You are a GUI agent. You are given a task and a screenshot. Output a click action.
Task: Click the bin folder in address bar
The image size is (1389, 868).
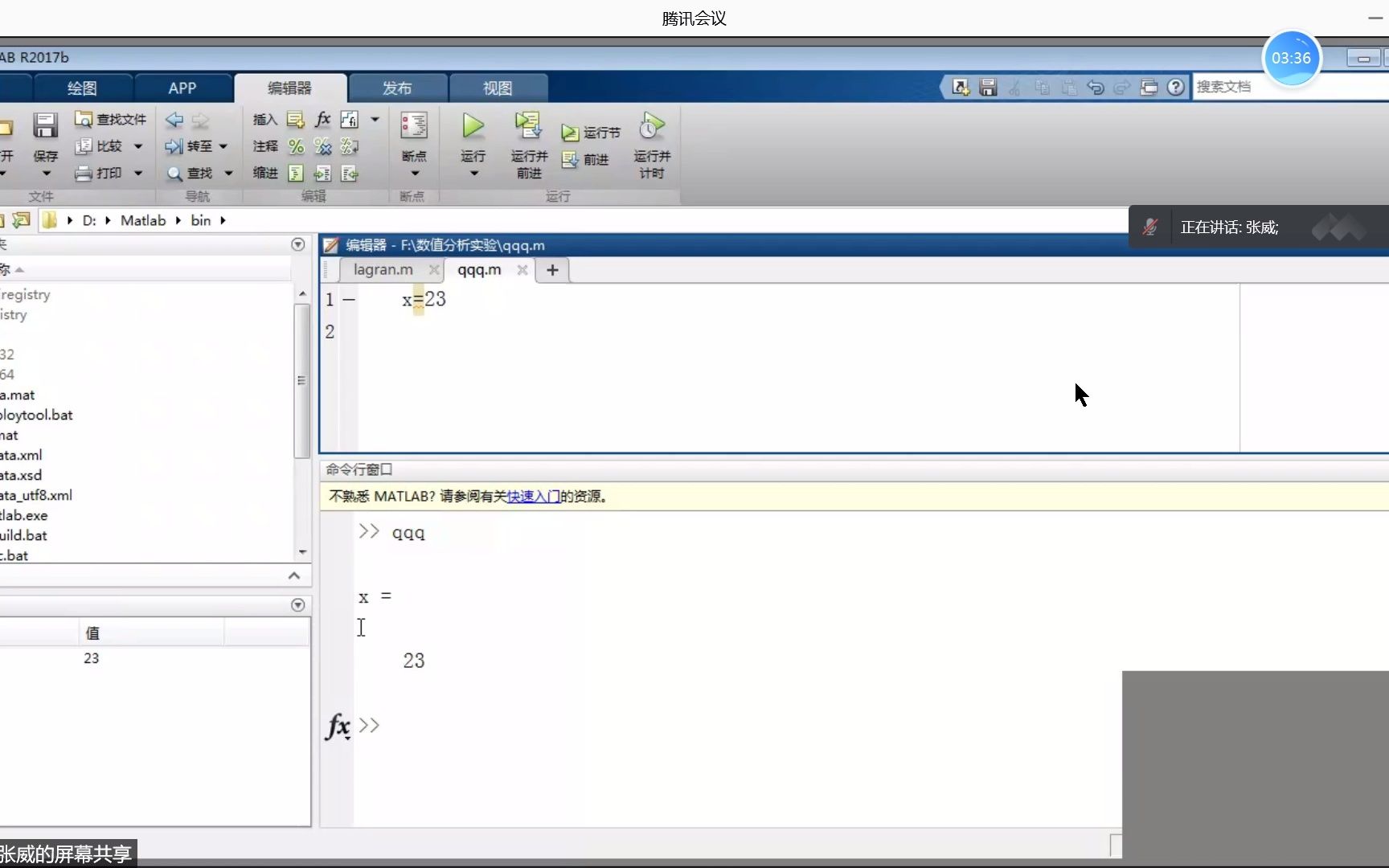click(x=201, y=220)
